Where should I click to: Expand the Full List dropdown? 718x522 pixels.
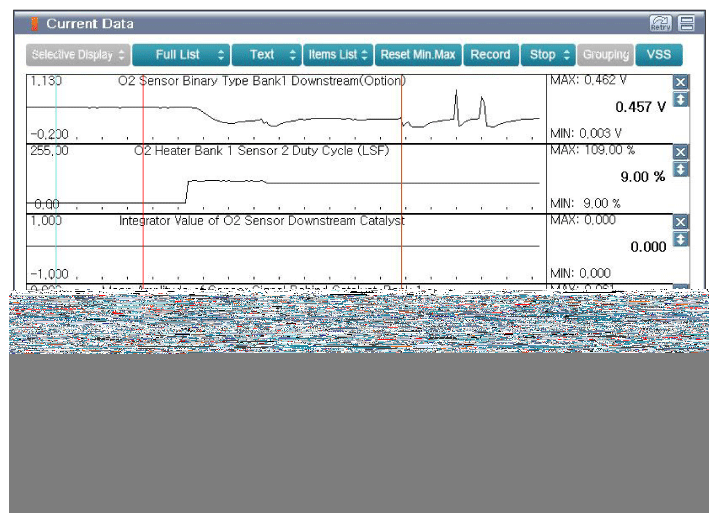coord(180,55)
